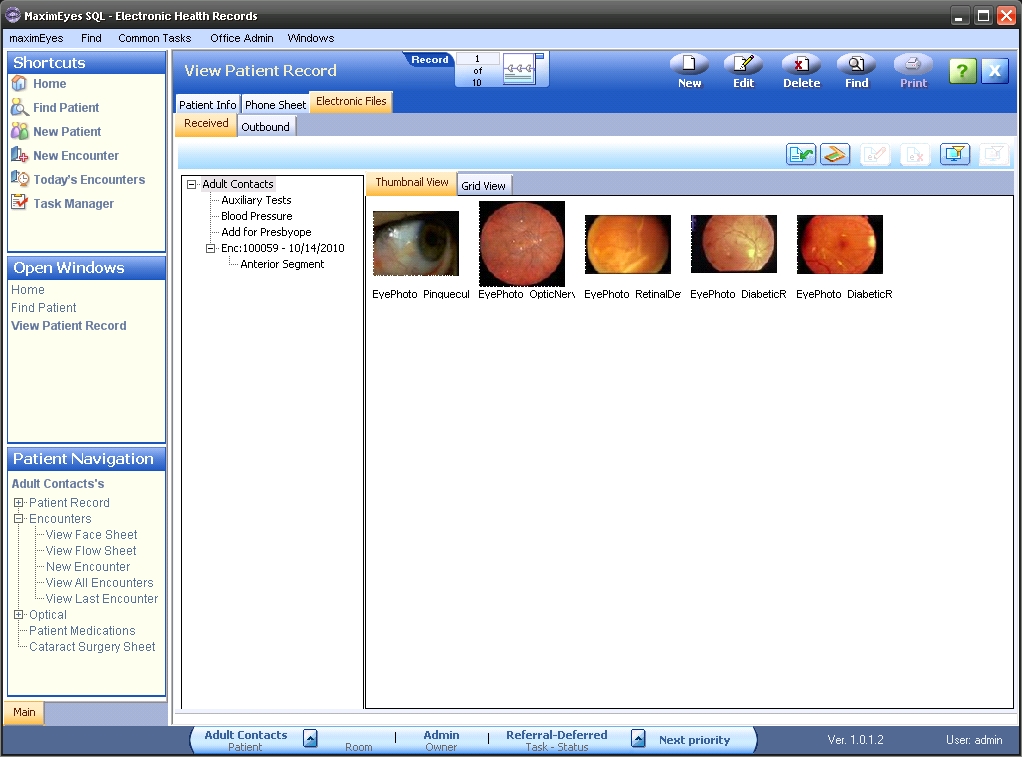This screenshot has height=757, width=1022.
Task: Click View Face Sheet in navigation
Action: [91, 535]
